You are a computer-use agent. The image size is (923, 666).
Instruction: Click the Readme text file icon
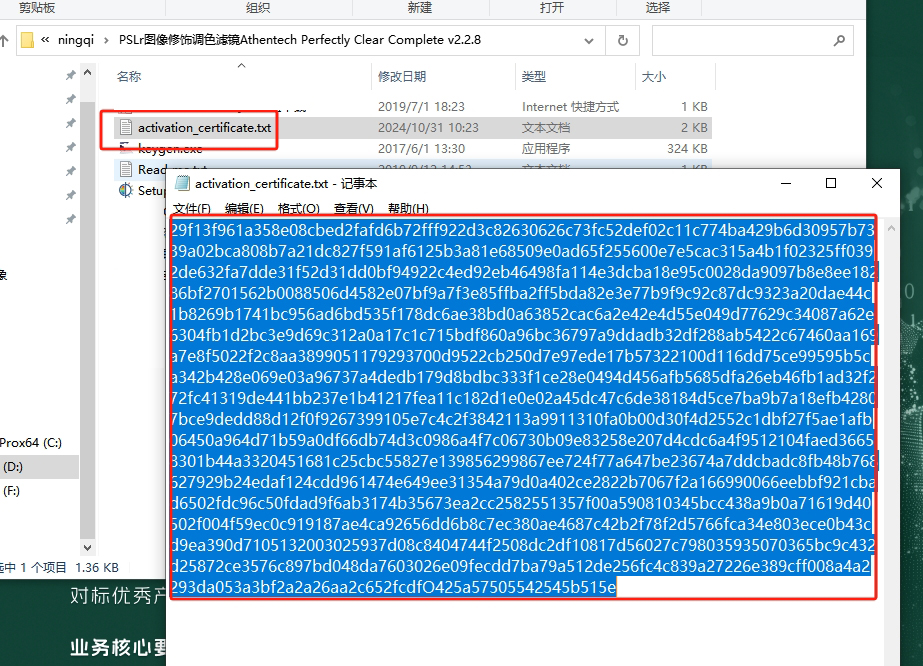(x=125, y=170)
